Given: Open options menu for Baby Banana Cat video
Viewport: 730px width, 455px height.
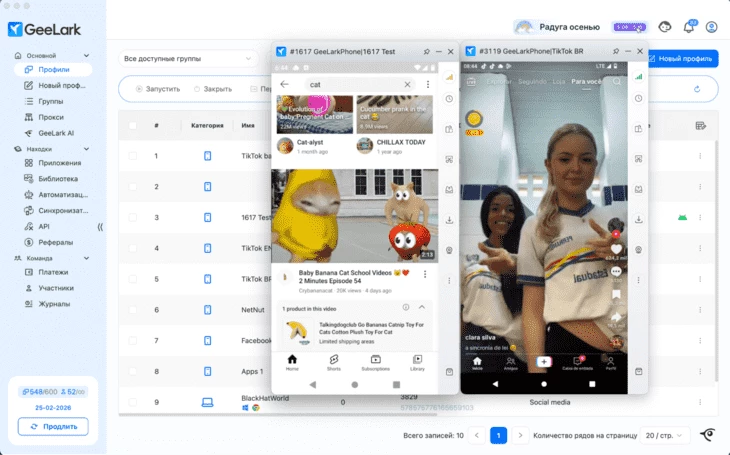Looking at the screenshot, I should click(425, 274).
